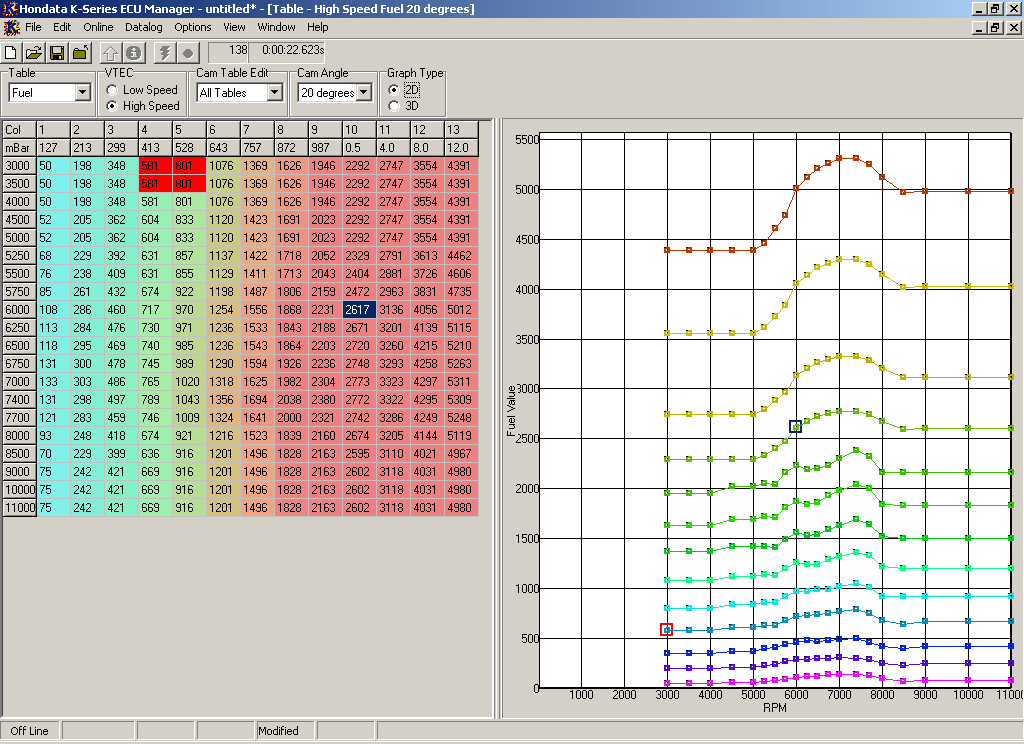
Task: Click the Fuel Value axis label
Action: [511, 411]
